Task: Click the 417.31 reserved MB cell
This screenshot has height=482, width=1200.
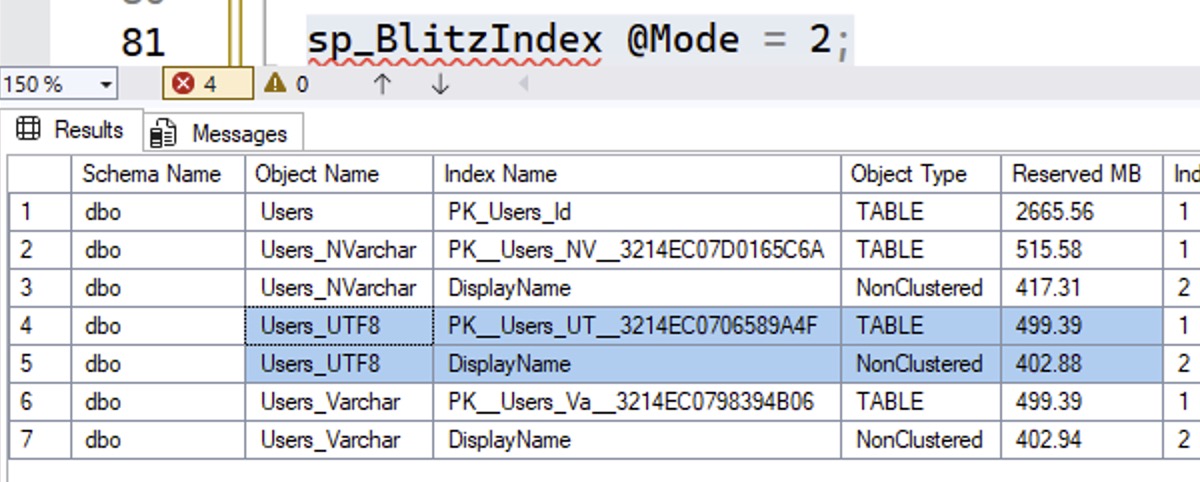Action: (1082, 288)
